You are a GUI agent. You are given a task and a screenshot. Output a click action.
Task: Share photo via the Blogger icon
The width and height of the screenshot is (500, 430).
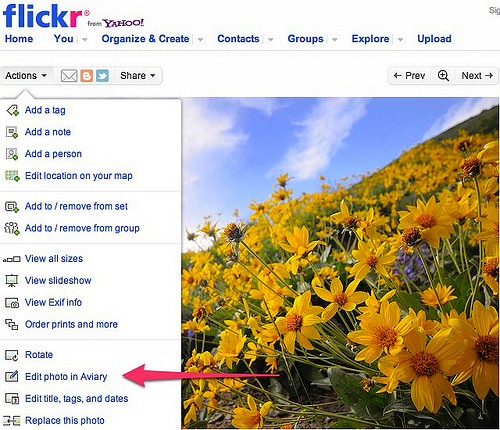point(87,76)
